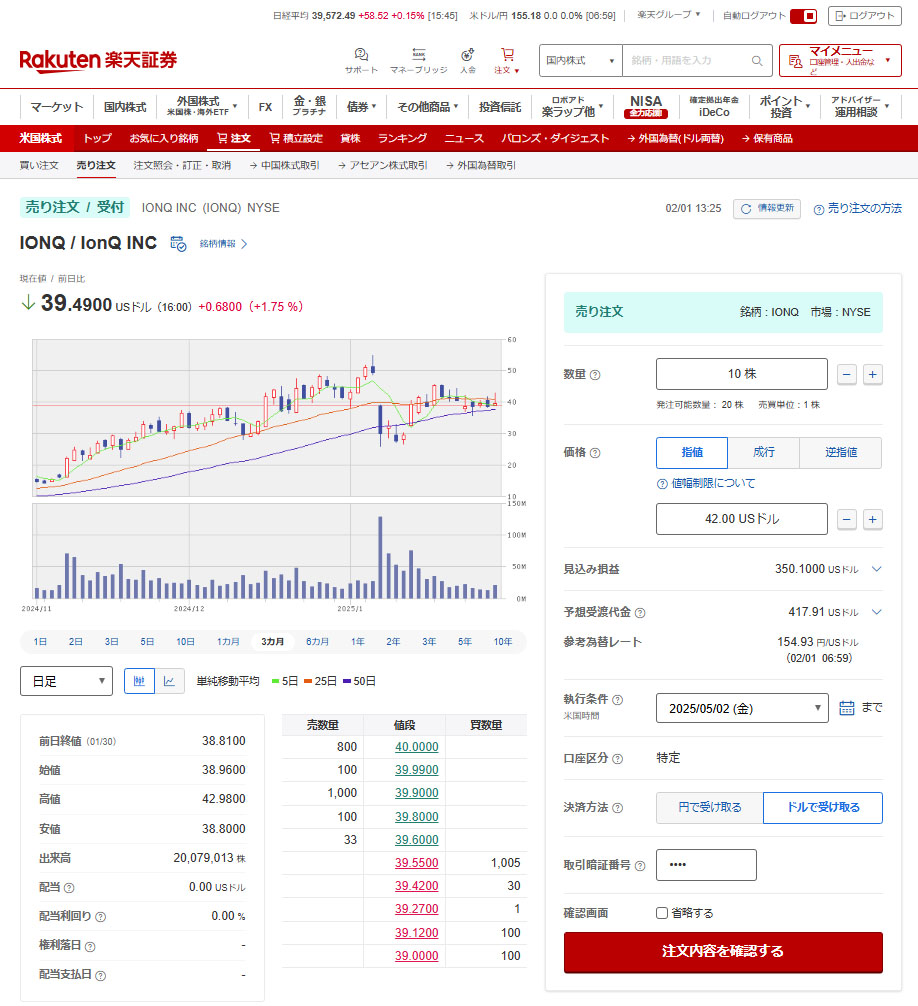Viewport: 918px width, 1006px height.
Task: Click the calendar icon beside execution date
Action: [847, 708]
